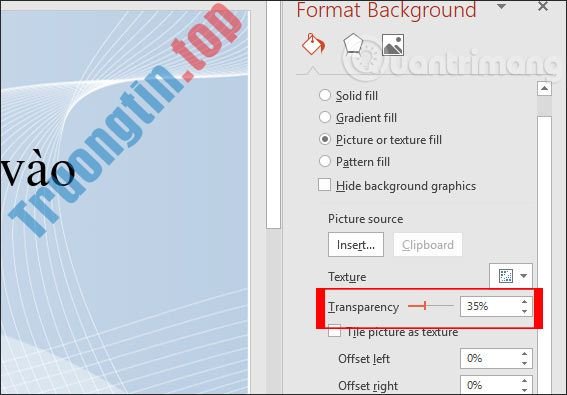Increase Offset left with up arrow

click(x=524, y=354)
